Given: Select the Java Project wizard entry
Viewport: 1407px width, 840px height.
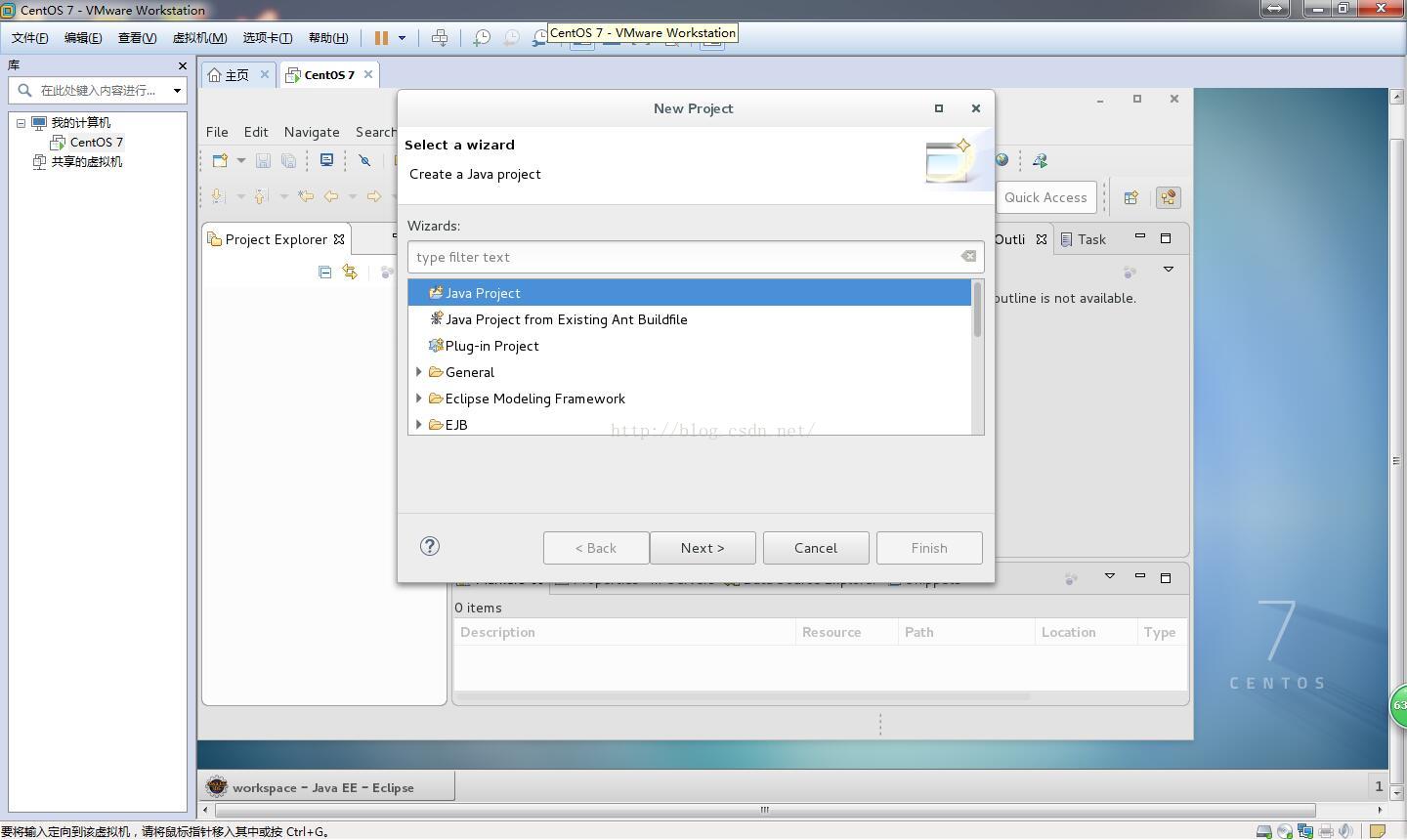Looking at the screenshot, I should [x=690, y=293].
